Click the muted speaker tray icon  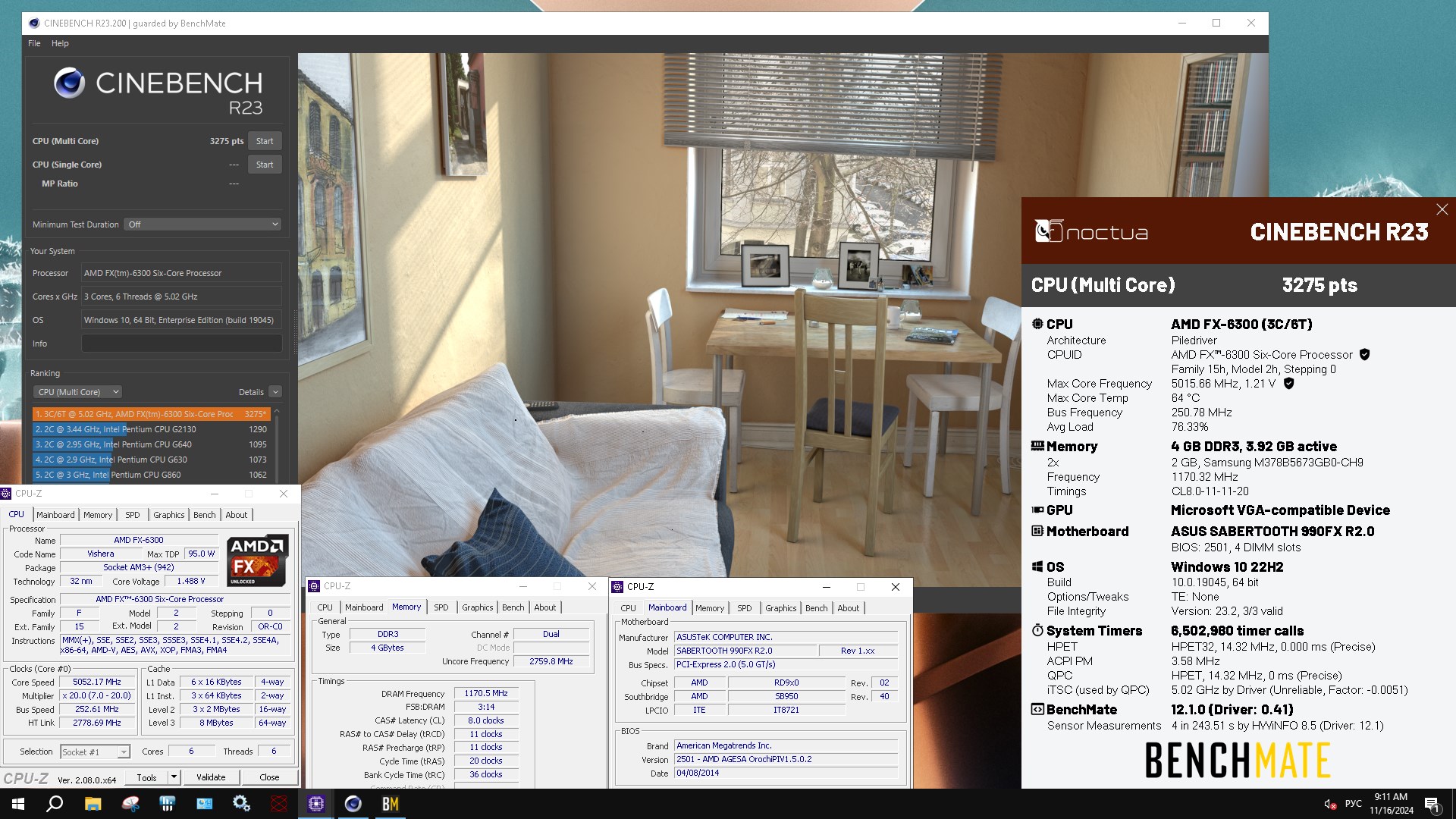[1330, 805]
